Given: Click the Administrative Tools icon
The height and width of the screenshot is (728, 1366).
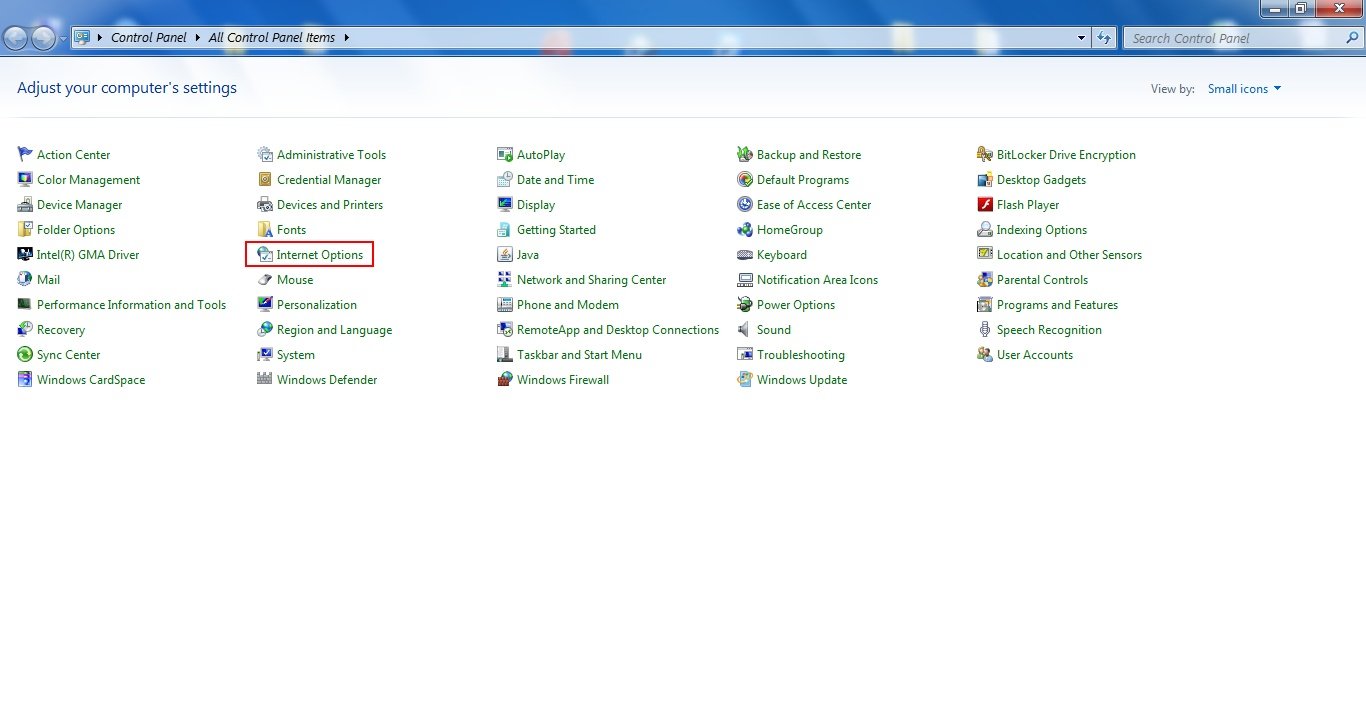Looking at the screenshot, I should 265,154.
